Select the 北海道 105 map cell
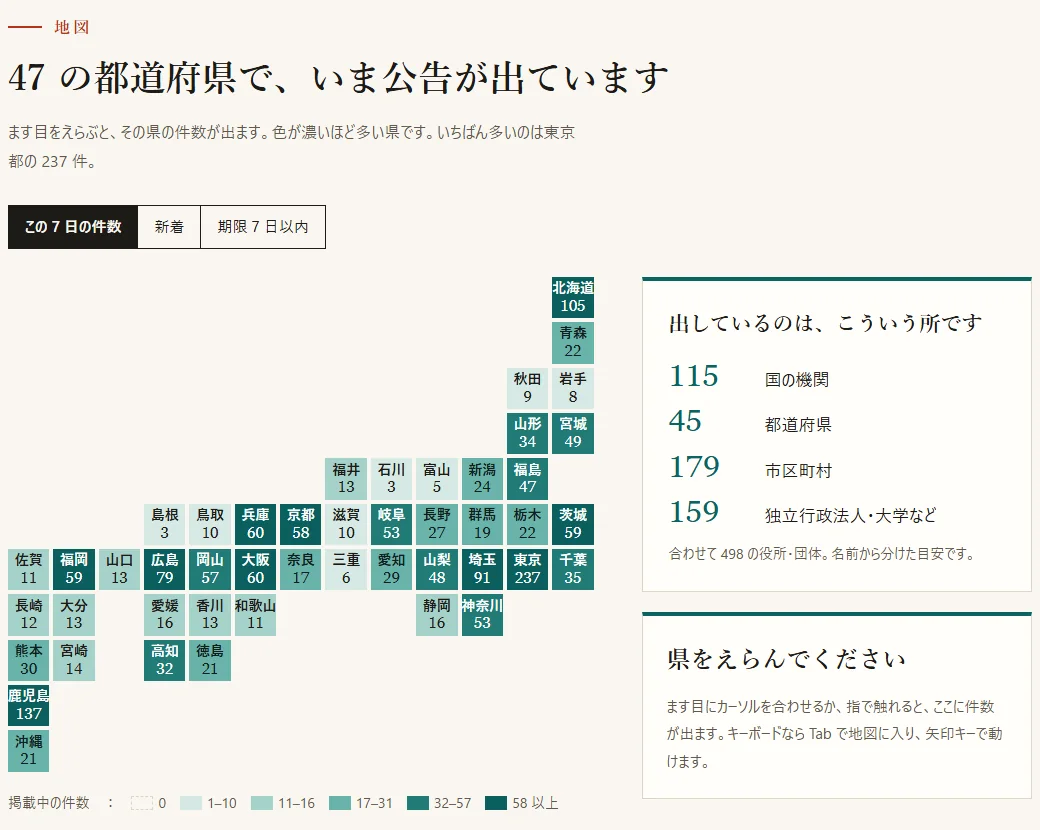1040x830 pixels. [x=573, y=297]
